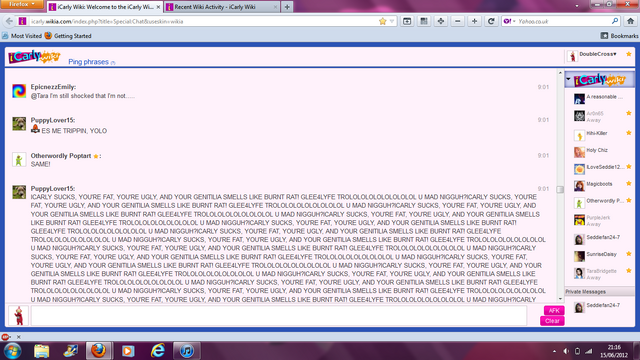This screenshot has height=360, width=640.
Task: Zoom out with the minus button
Action: point(458,21)
